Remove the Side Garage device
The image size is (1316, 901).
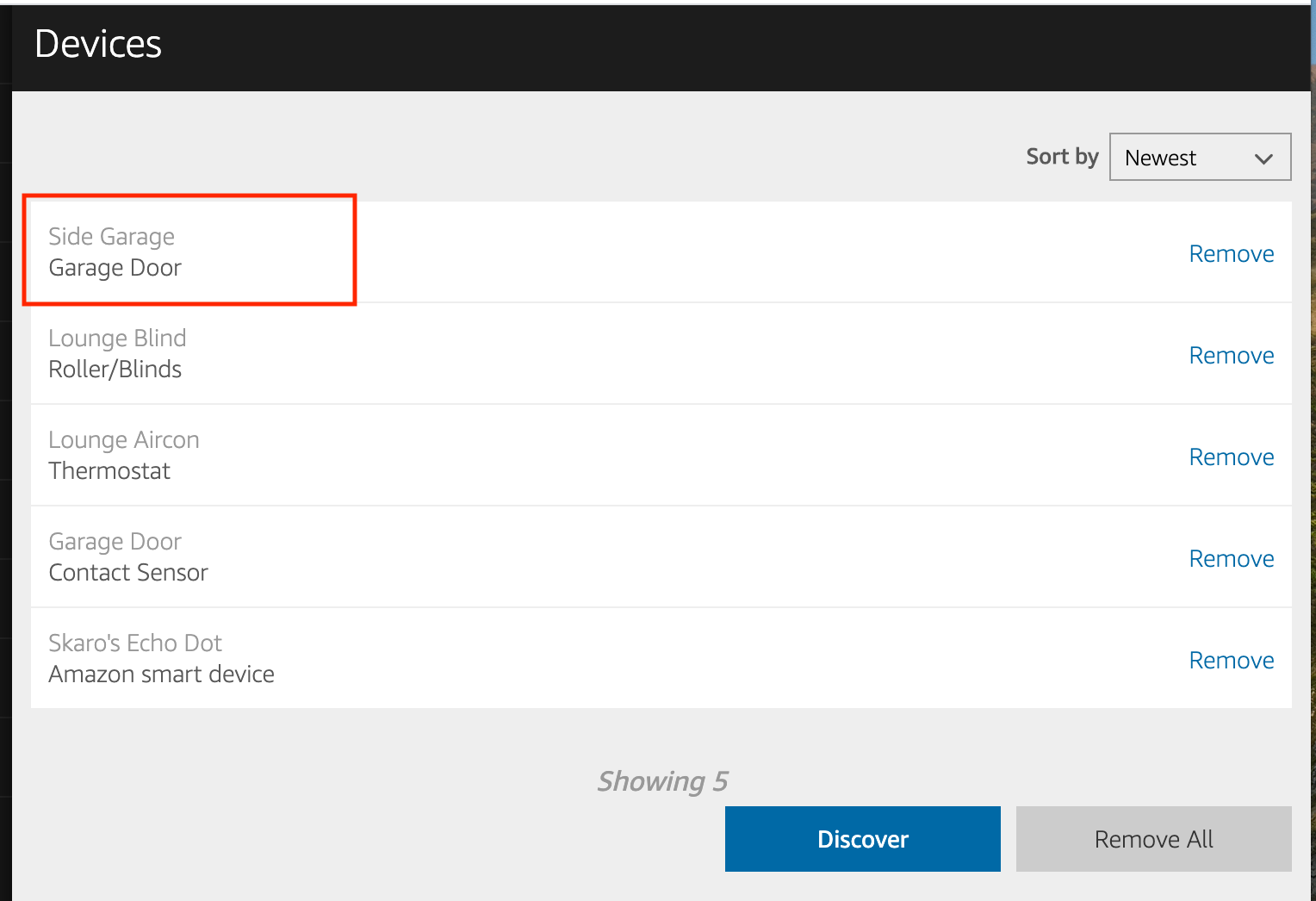pos(1231,253)
